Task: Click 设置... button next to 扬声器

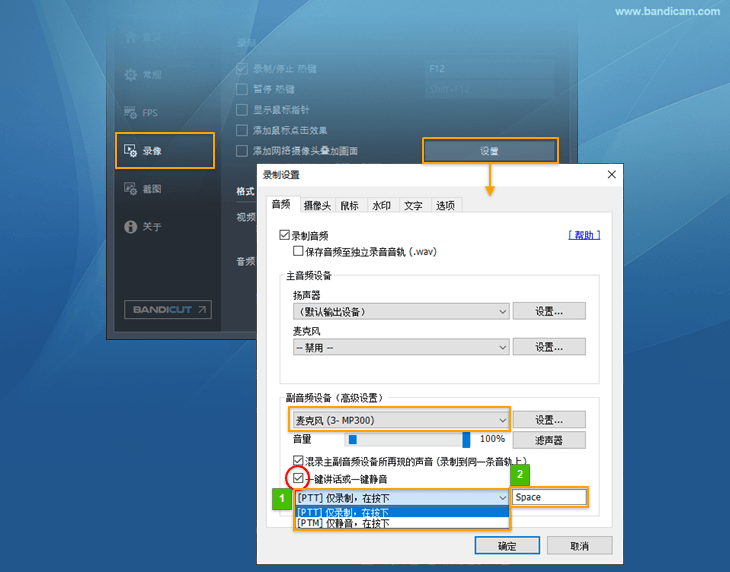Action: click(x=549, y=311)
